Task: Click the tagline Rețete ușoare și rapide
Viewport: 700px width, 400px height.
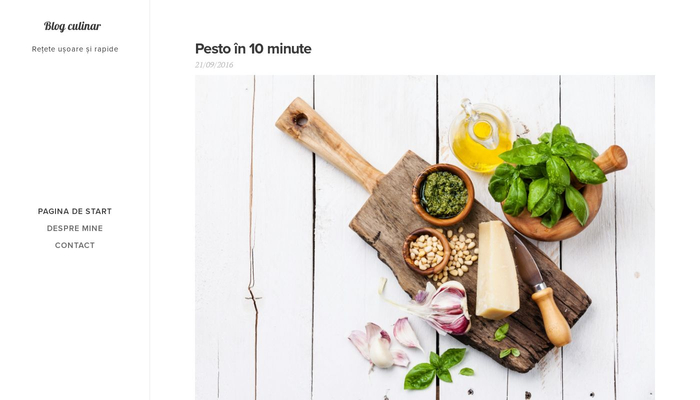Action: click(75, 49)
